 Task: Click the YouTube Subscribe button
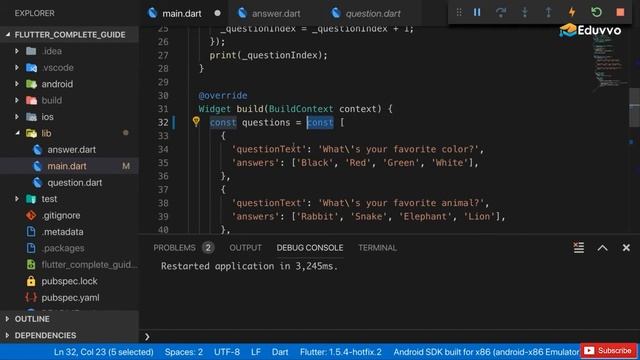(x=609, y=351)
